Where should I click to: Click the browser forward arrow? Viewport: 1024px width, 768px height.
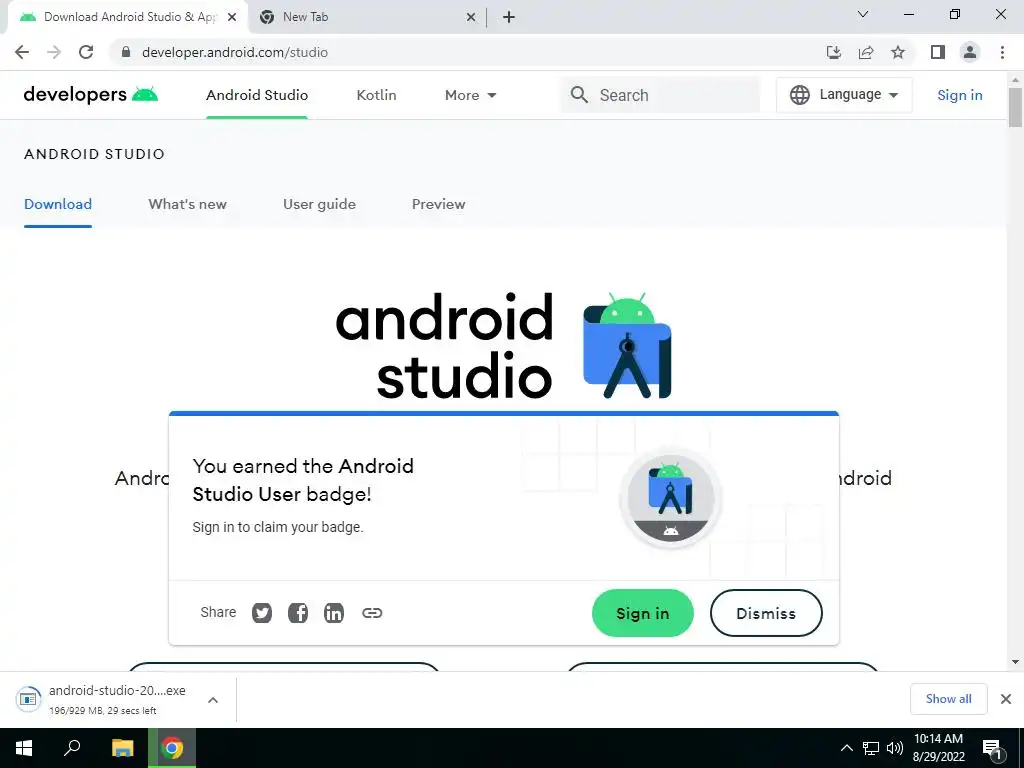pyautogui.click(x=54, y=52)
